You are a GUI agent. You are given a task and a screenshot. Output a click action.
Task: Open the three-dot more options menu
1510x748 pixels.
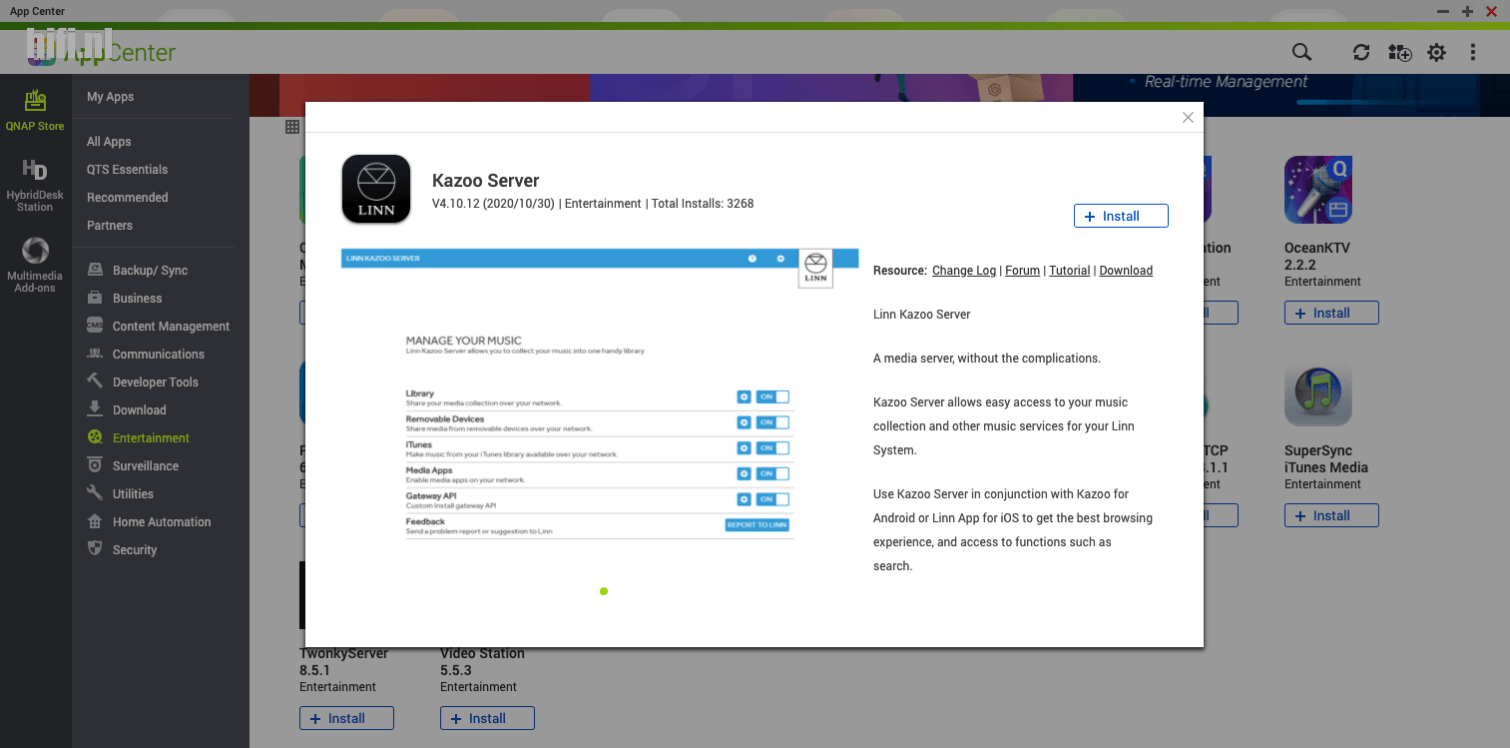1473,52
